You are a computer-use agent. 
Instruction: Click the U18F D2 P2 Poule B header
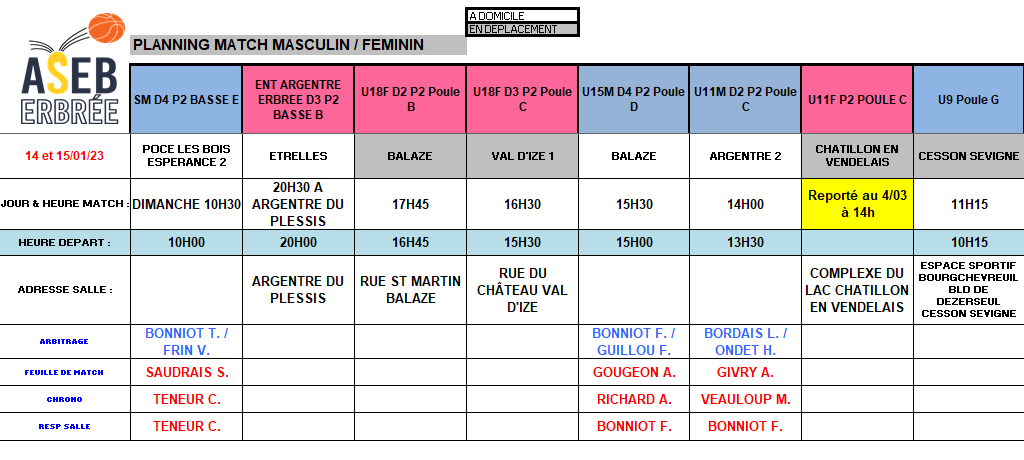tap(410, 99)
